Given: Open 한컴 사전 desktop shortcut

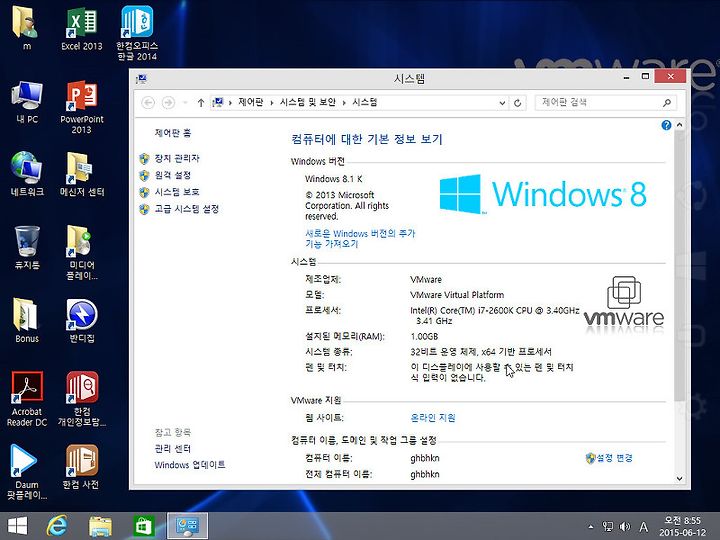Looking at the screenshot, I should click(81, 467).
